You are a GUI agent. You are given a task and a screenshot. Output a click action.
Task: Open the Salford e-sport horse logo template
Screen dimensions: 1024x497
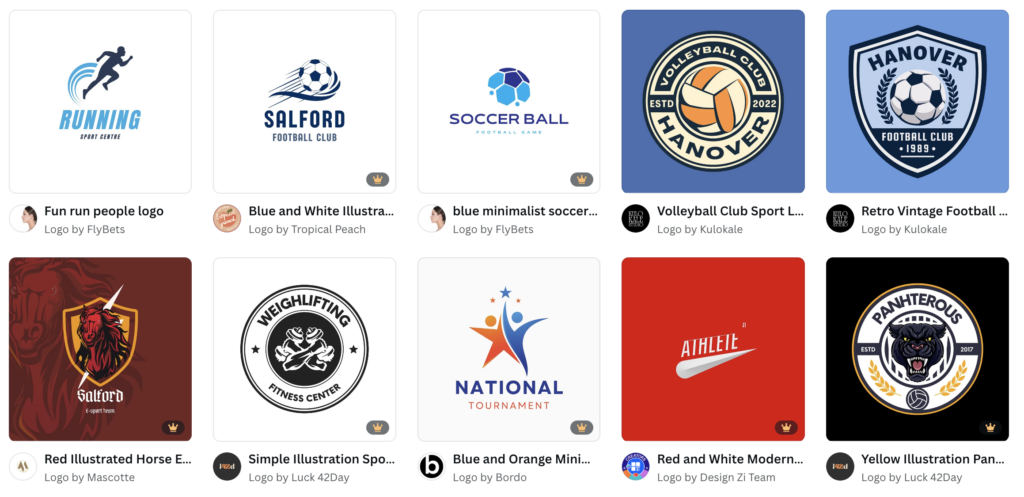[100, 349]
